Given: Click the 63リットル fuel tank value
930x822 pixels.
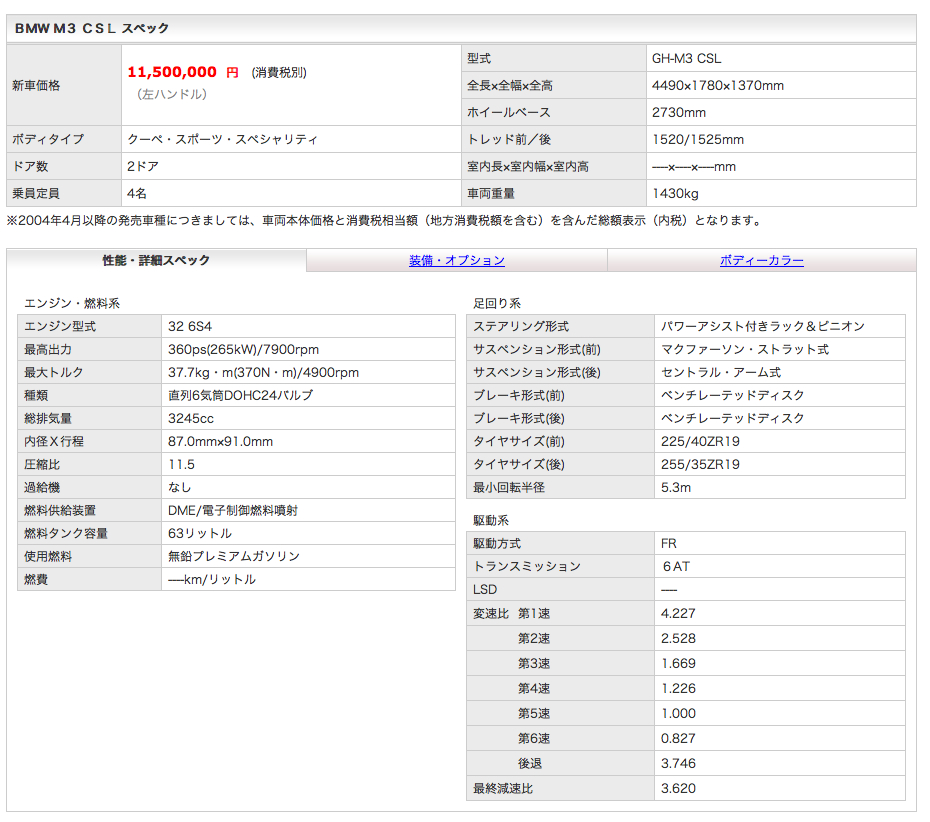Looking at the screenshot, I should click(200, 533).
